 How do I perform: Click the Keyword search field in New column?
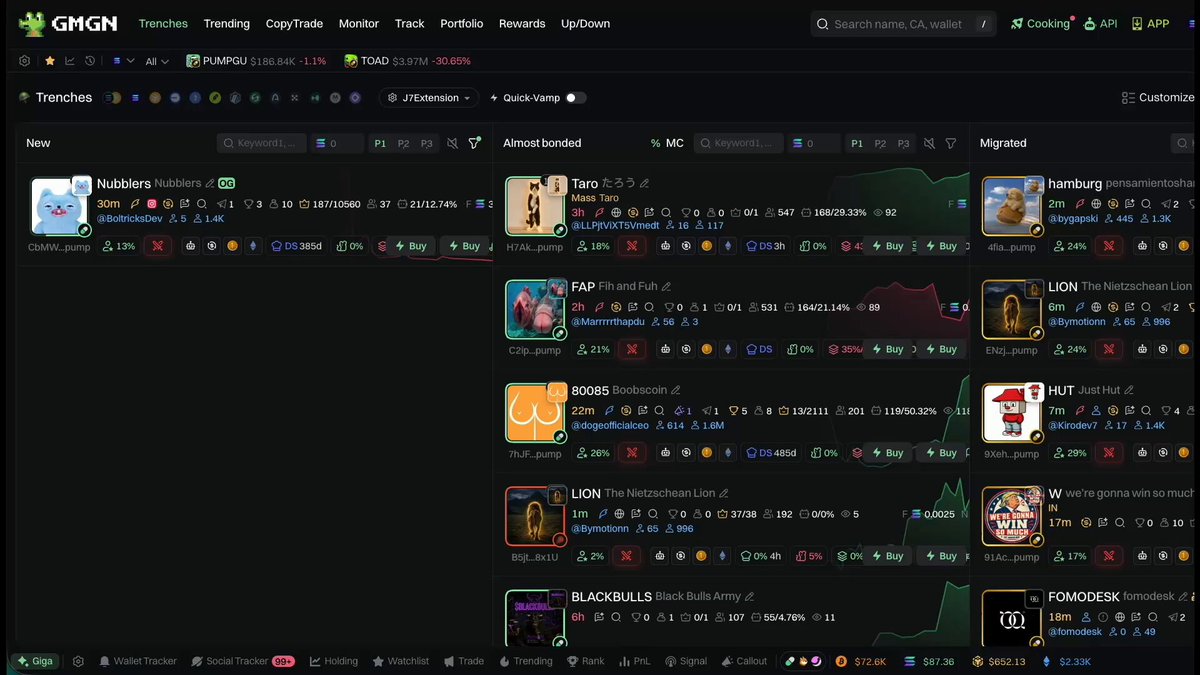(x=261, y=143)
